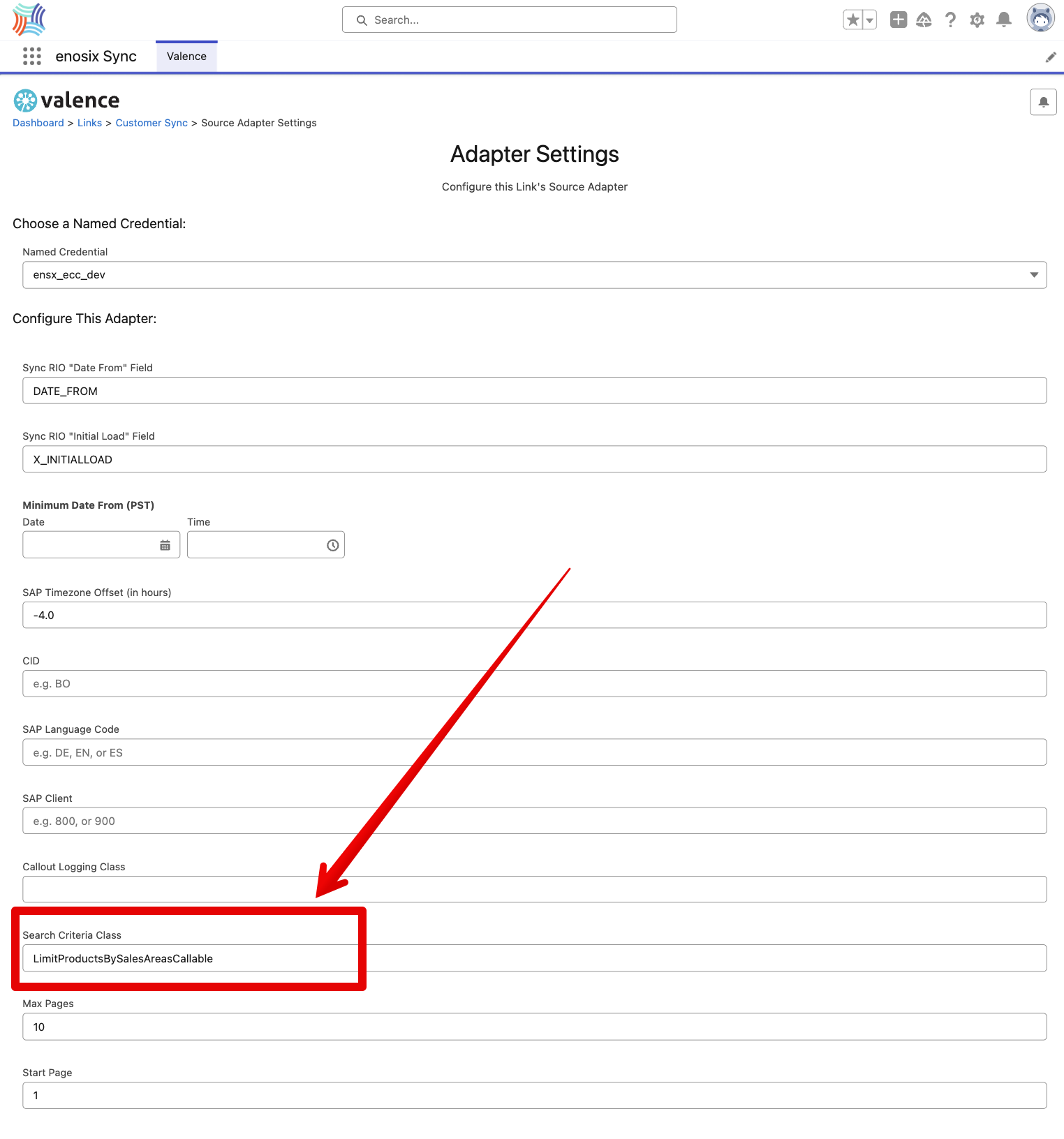1064x1139 pixels.
Task: Open the Setup gear icon
Action: pyautogui.click(x=977, y=20)
